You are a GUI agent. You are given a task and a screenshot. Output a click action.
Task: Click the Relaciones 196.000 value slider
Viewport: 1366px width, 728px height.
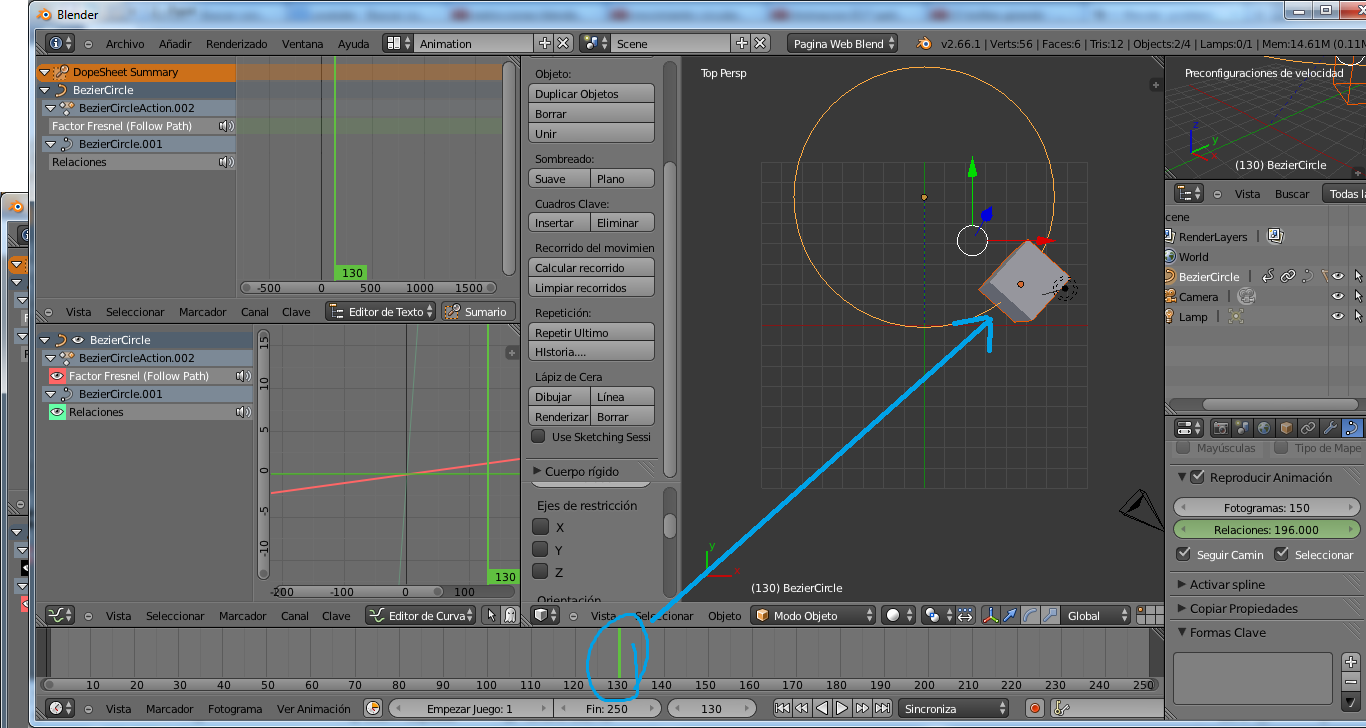1266,530
